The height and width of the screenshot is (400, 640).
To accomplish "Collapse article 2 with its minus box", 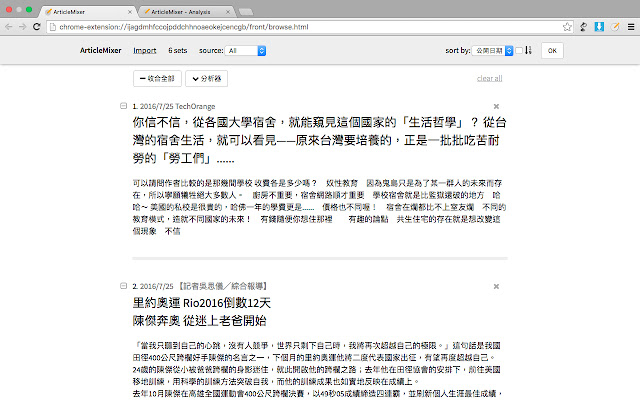I will [x=123, y=286].
